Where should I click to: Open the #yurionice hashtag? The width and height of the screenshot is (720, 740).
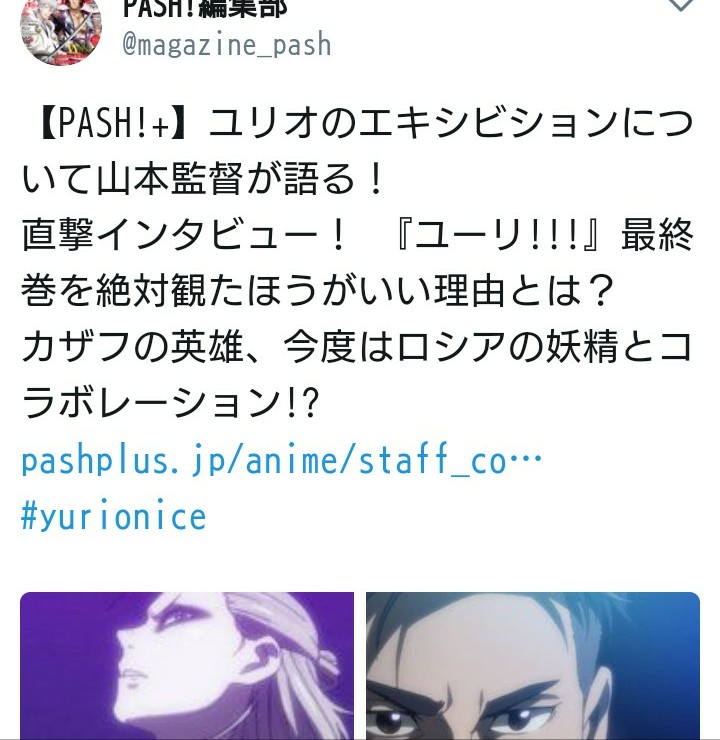[x=114, y=516]
